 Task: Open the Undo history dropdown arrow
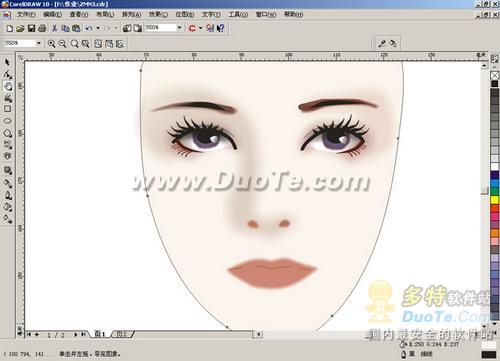pos(98,28)
